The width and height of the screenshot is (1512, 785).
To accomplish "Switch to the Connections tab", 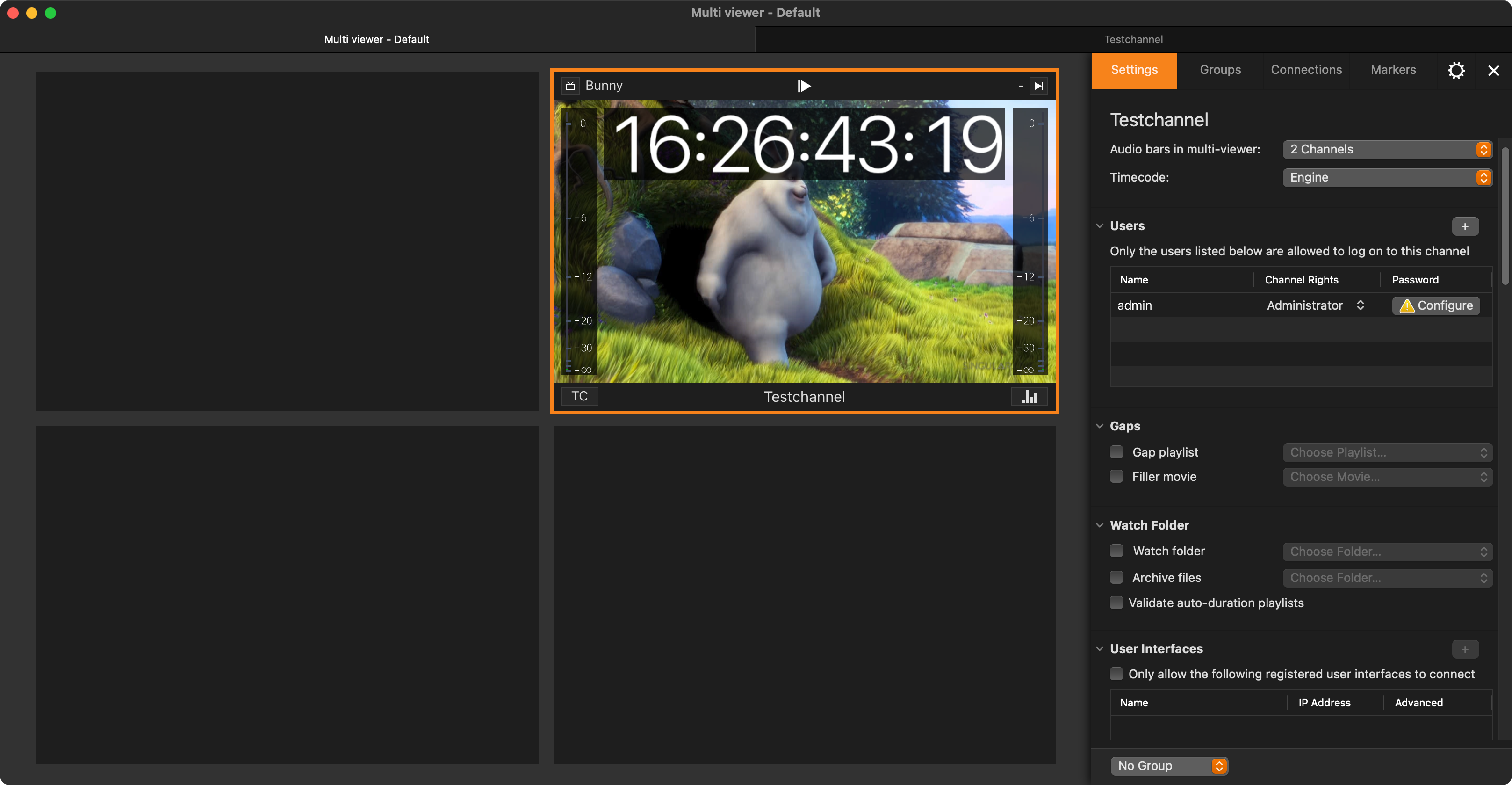I will point(1306,71).
